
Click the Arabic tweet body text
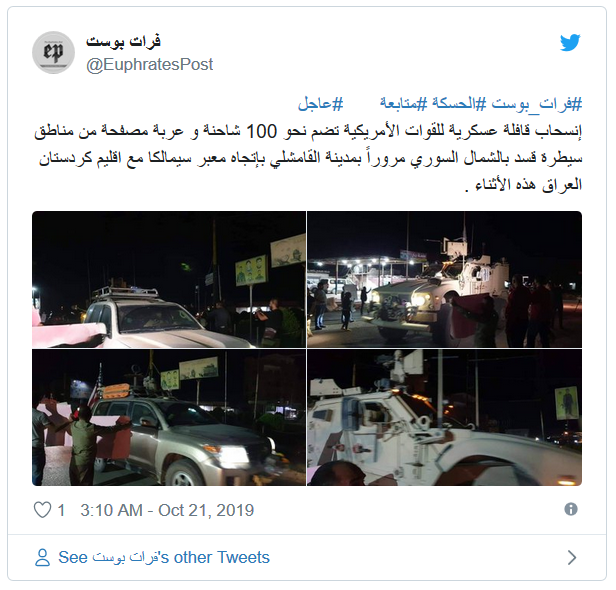[x=308, y=158]
